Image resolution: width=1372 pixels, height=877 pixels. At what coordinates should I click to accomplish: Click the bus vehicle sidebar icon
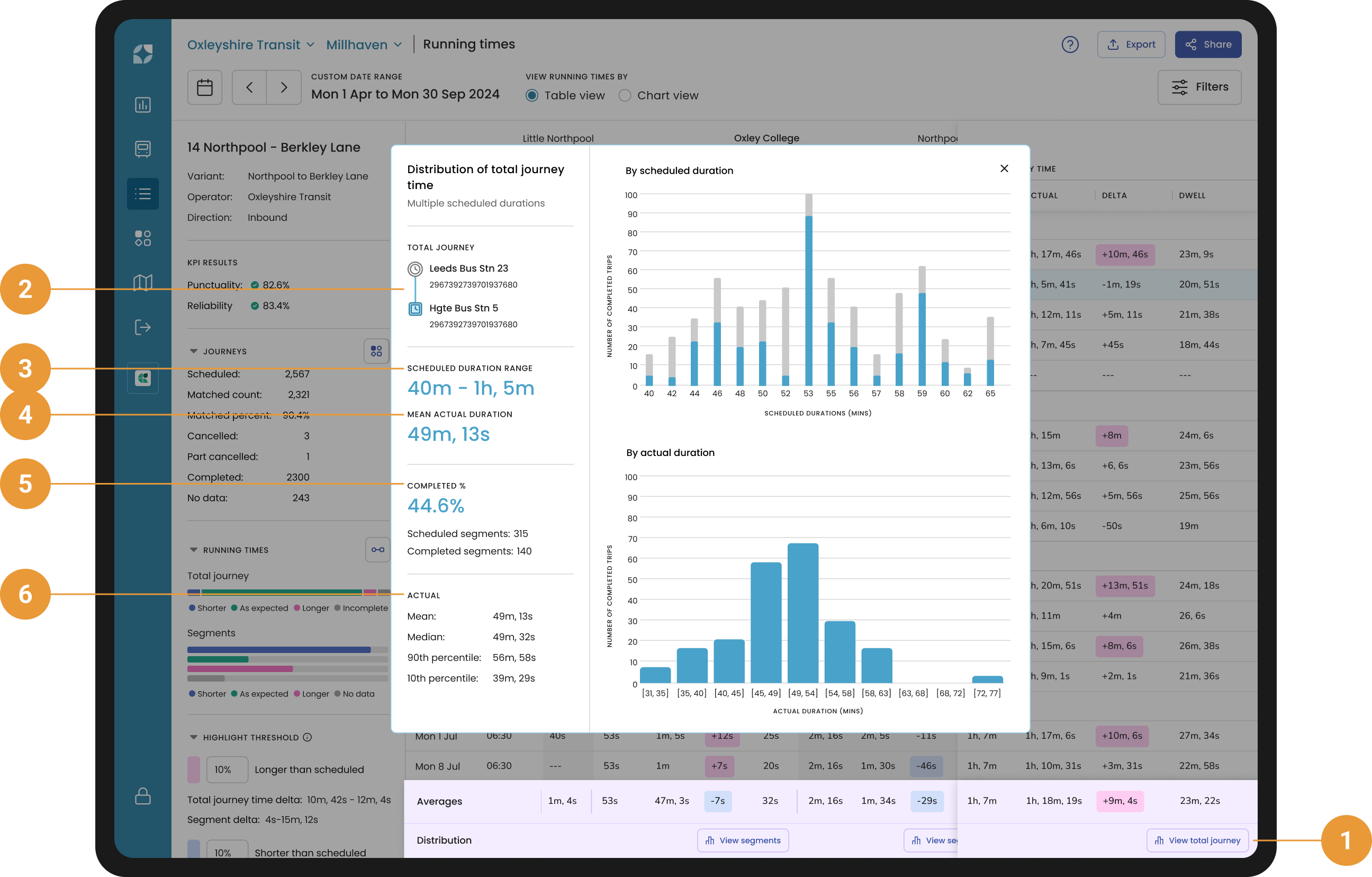pyautogui.click(x=142, y=149)
